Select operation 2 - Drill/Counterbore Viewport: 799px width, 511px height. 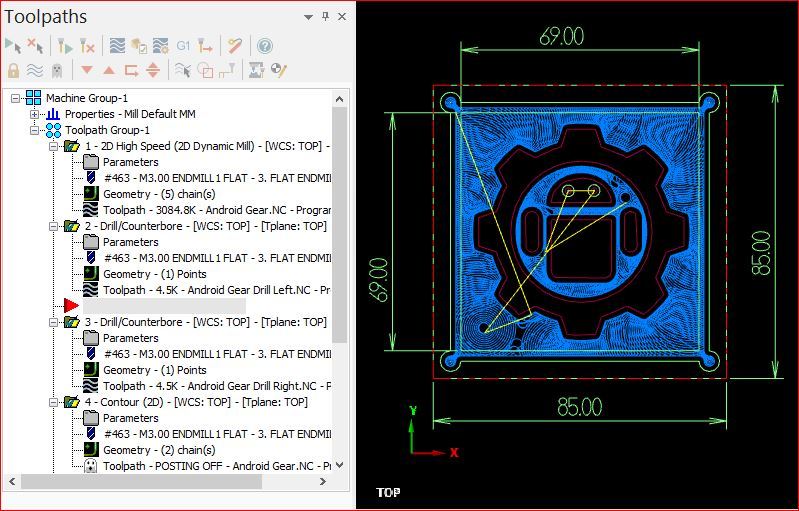tap(205, 226)
